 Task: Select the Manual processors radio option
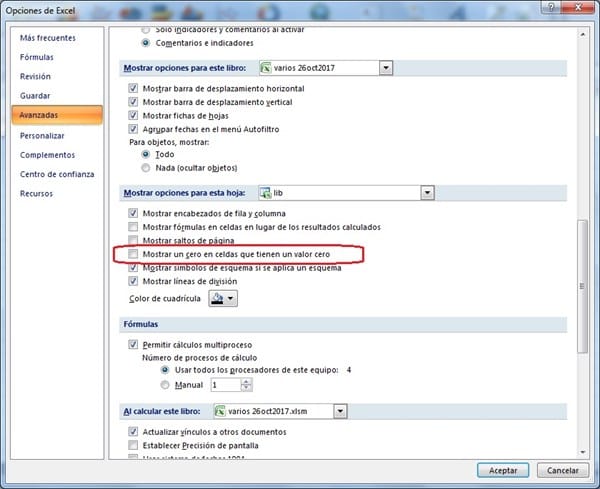(165, 385)
